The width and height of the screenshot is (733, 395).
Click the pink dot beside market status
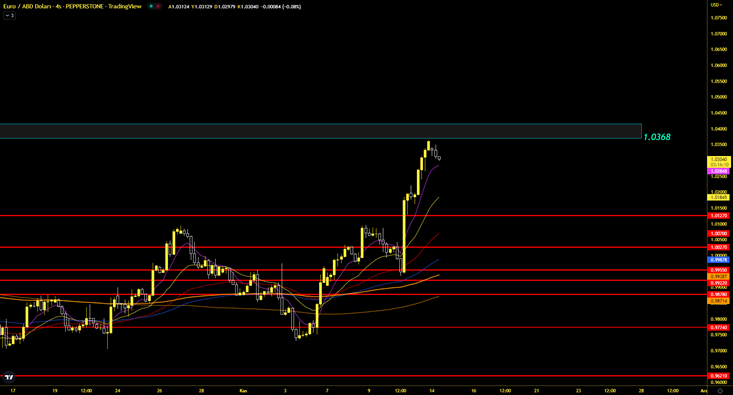(x=158, y=7)
